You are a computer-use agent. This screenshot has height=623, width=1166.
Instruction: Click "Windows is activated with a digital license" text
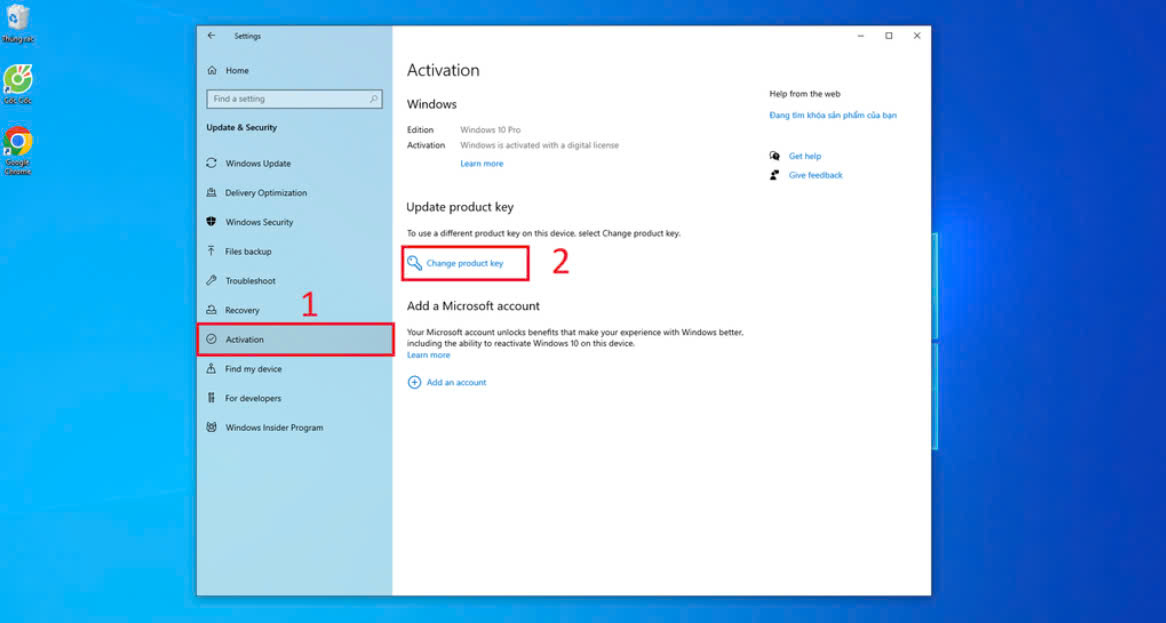(539, 146)
